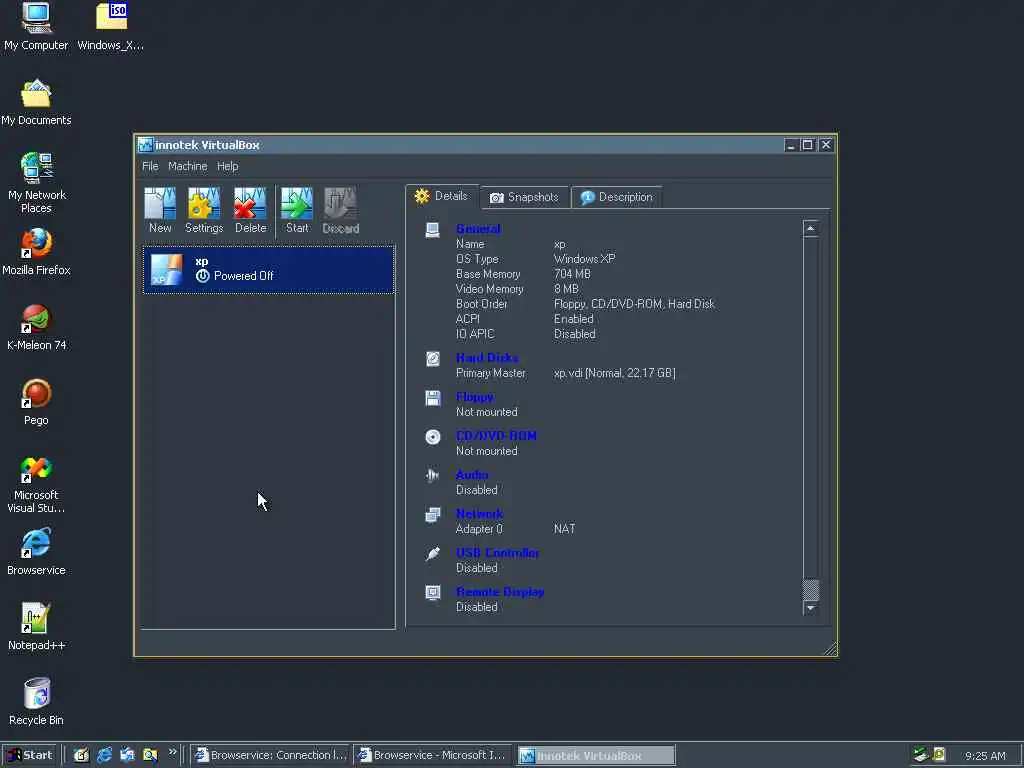Image resolution: width=1024 pixels, height=768 pixels.
Task: Open the Remote Display settings link
Action: pyautogui.click(x=500, y=592)
